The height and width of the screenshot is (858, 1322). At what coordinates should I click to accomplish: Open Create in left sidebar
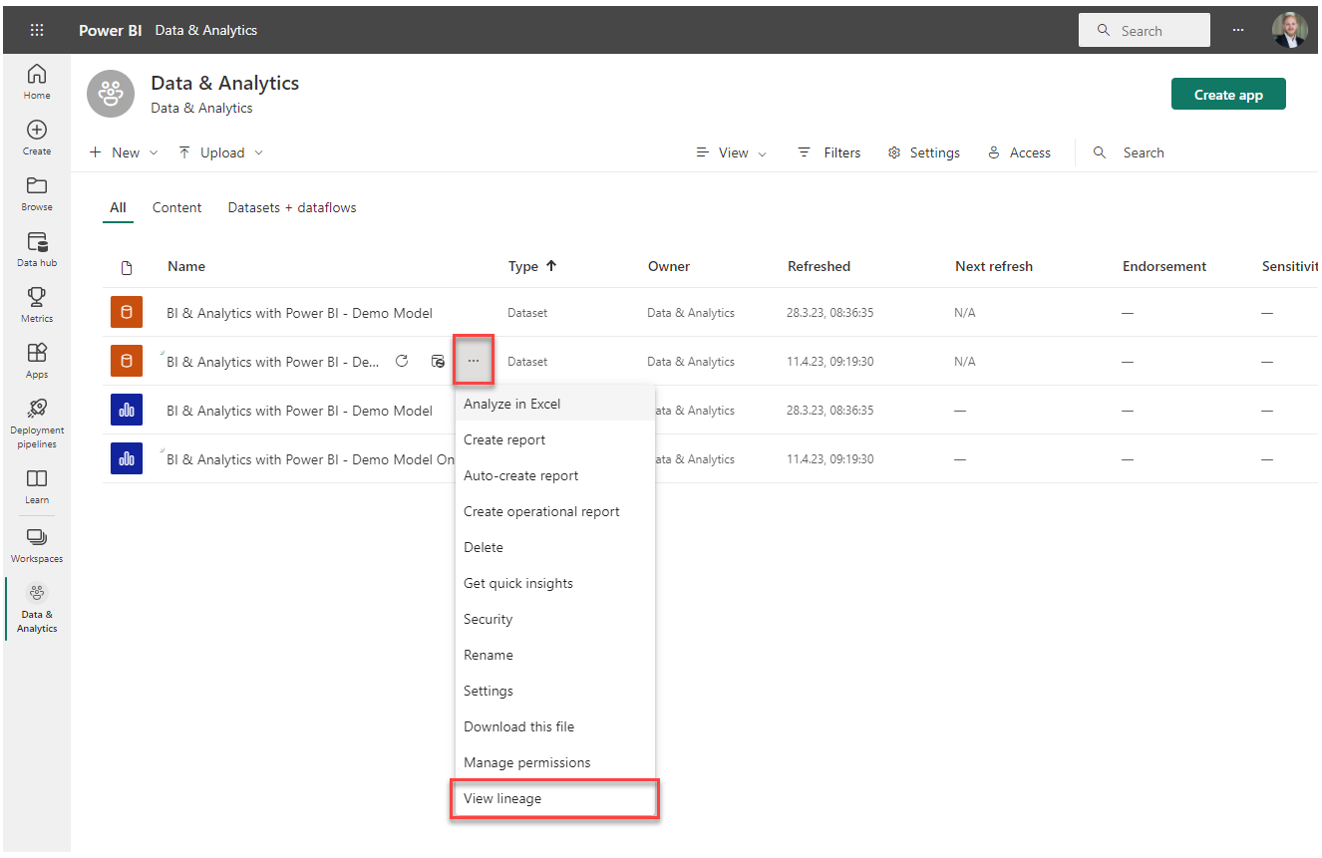pyautogui.click(x=36, y=137)
